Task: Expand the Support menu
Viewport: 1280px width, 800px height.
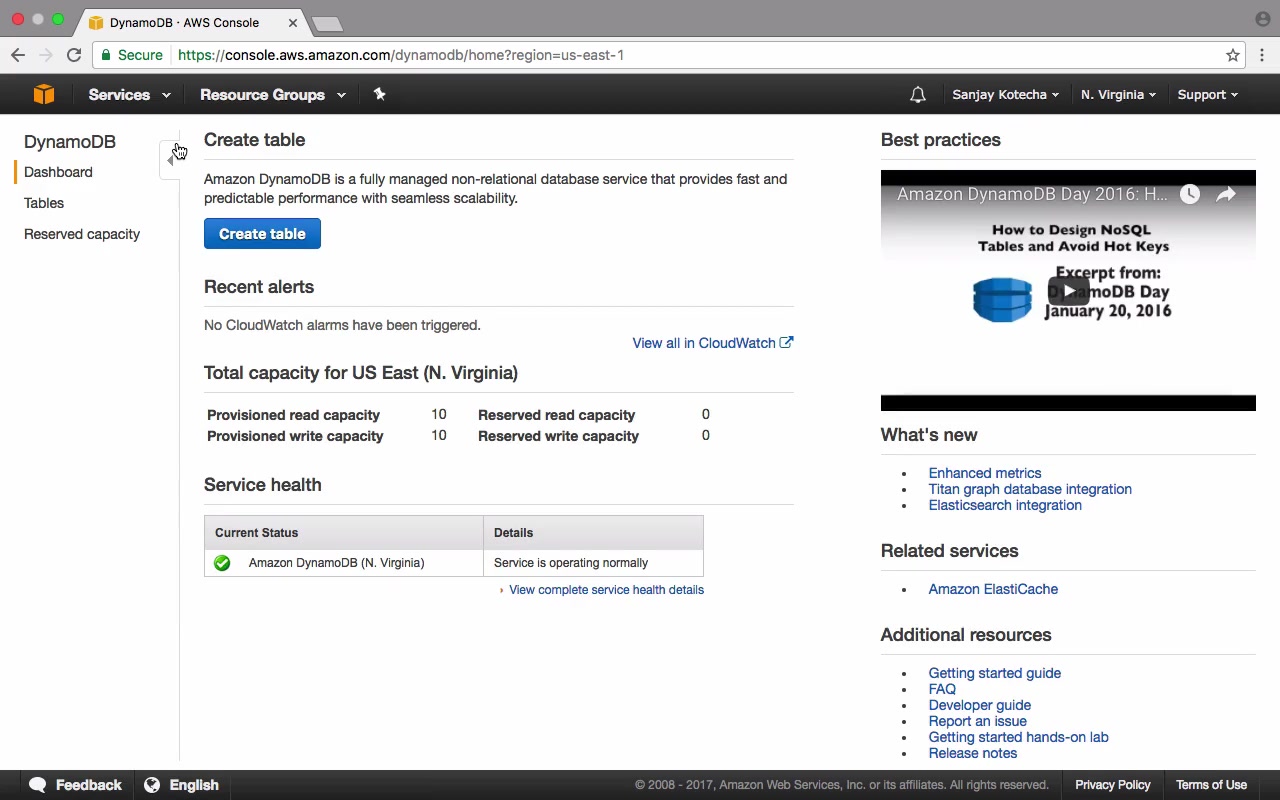Action: [1207, 95]
